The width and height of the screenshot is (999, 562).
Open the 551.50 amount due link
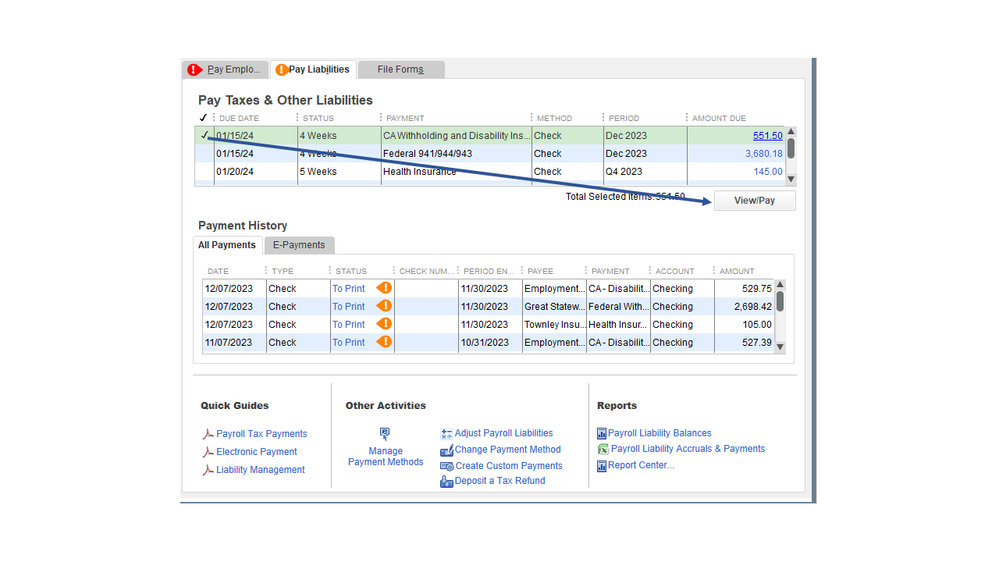pos(767,136)
